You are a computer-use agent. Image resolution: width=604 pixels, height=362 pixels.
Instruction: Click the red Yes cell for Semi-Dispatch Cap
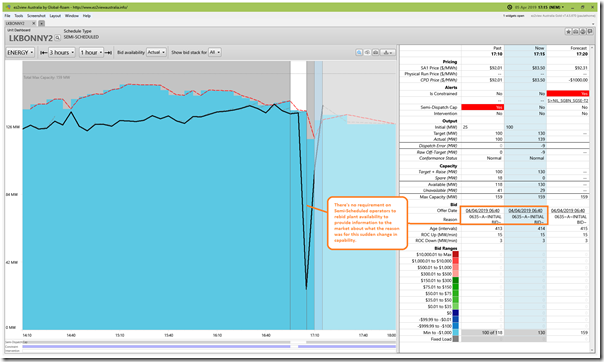coord(483,107)
